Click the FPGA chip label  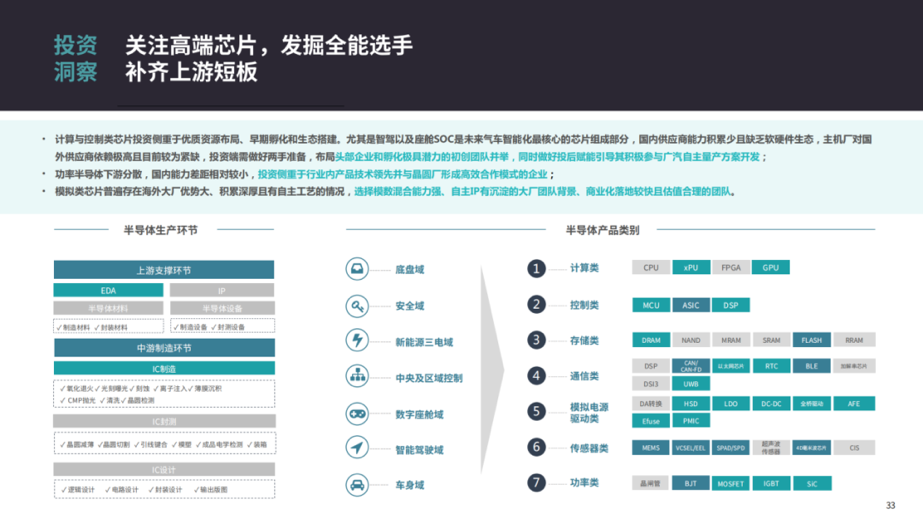coord(731,268)
